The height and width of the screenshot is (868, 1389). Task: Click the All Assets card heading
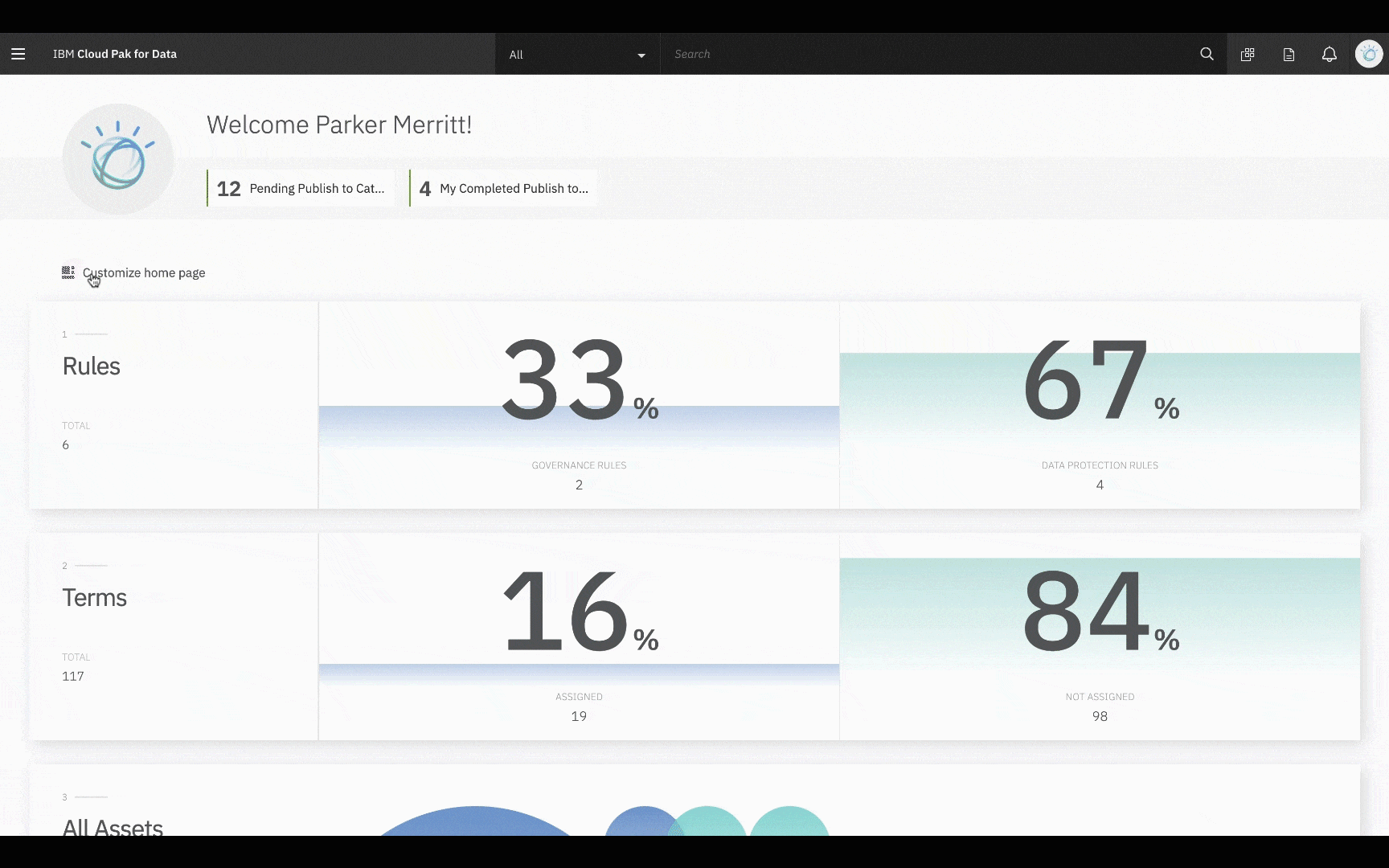pyautogui.click(x=113, y=826)
